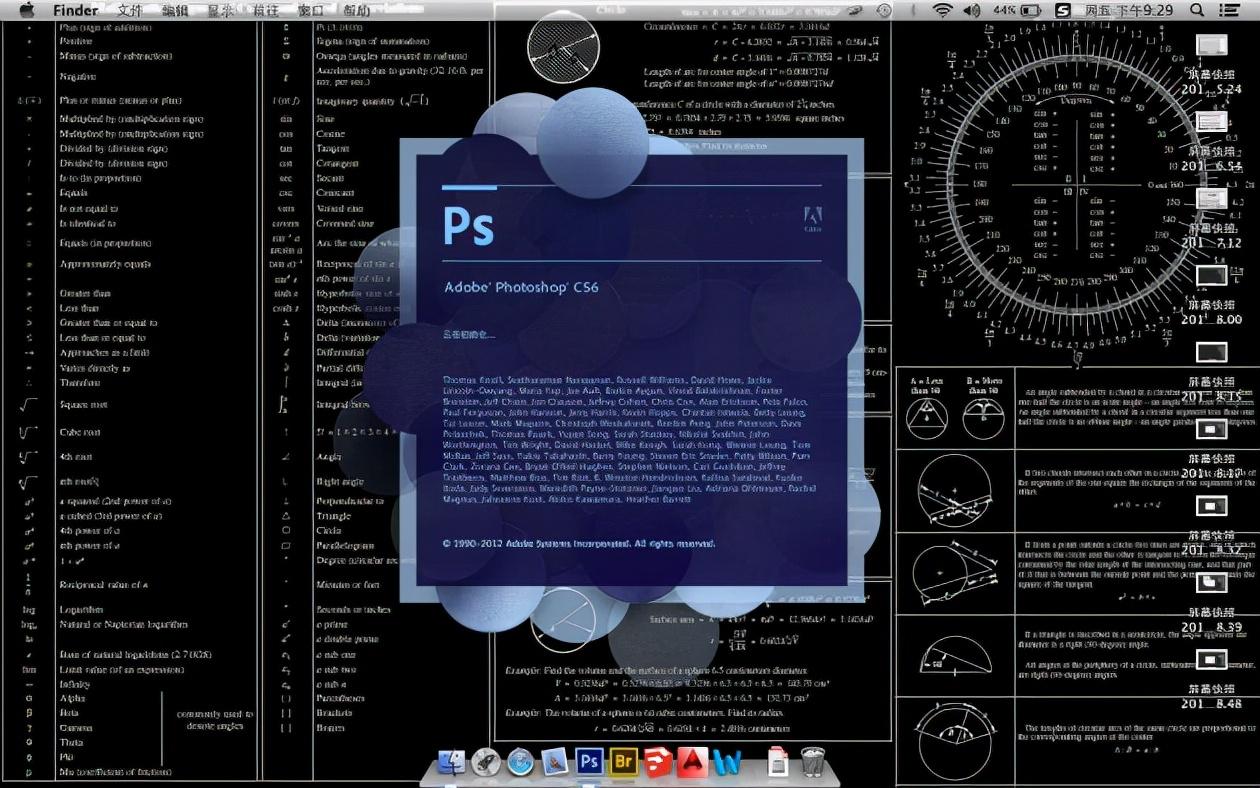This screenshot has width=1260, height=788.
Task: Open Finder from the Dock
Action: (x=452, y=762)
